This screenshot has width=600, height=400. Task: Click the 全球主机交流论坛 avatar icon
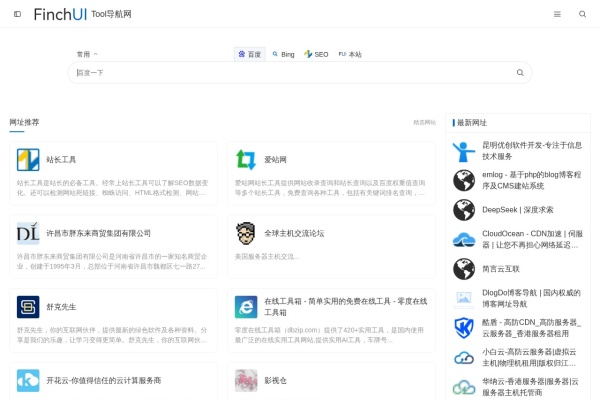[x=246, y=233]
